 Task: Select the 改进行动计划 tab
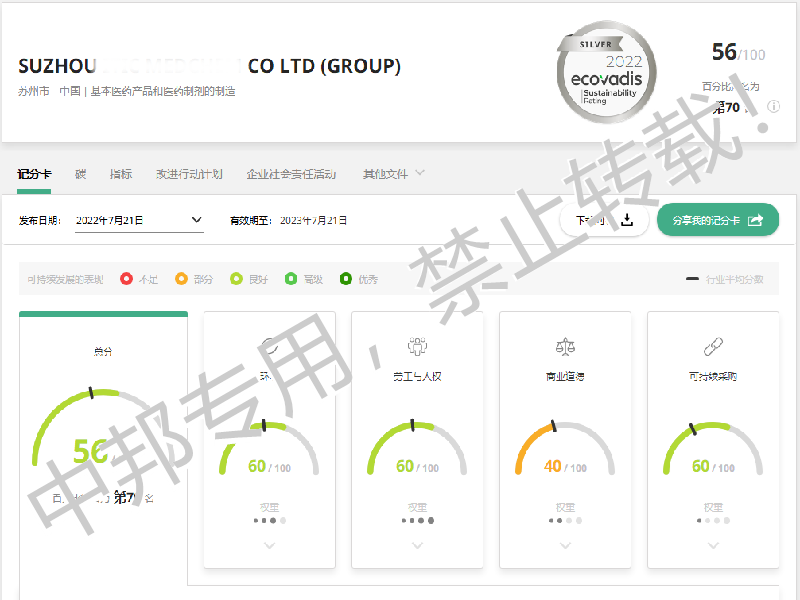coord(189,174)
